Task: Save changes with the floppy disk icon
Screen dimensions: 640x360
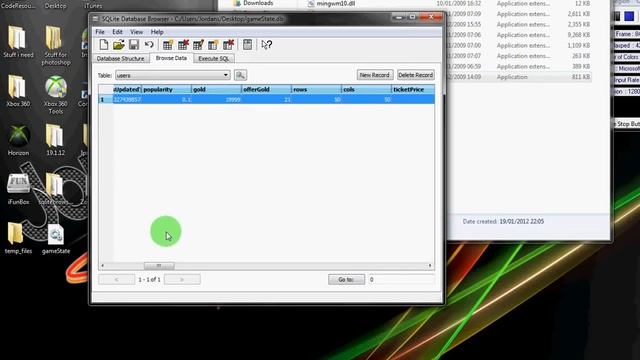Action: (133, 44)
